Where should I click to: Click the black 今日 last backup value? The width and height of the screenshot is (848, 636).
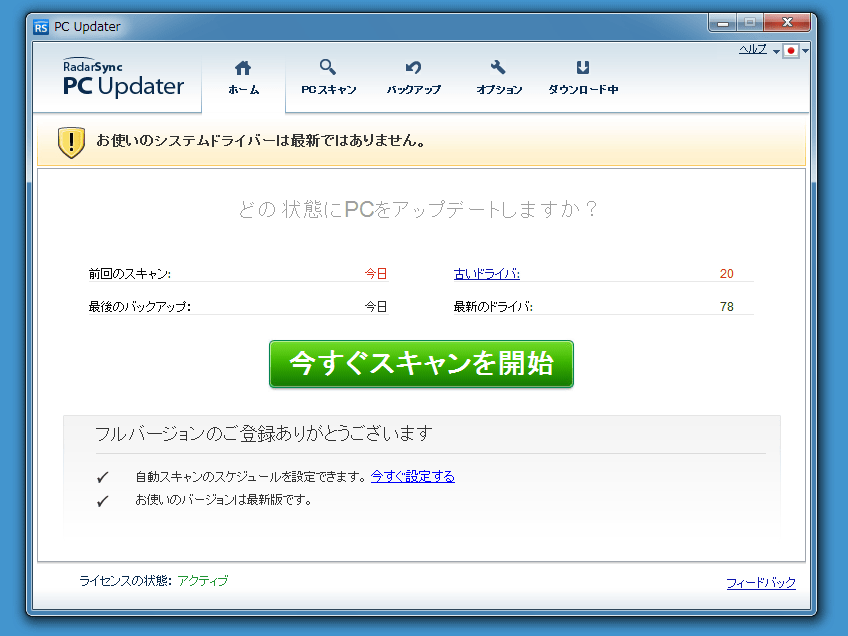[x=376, y=307]
